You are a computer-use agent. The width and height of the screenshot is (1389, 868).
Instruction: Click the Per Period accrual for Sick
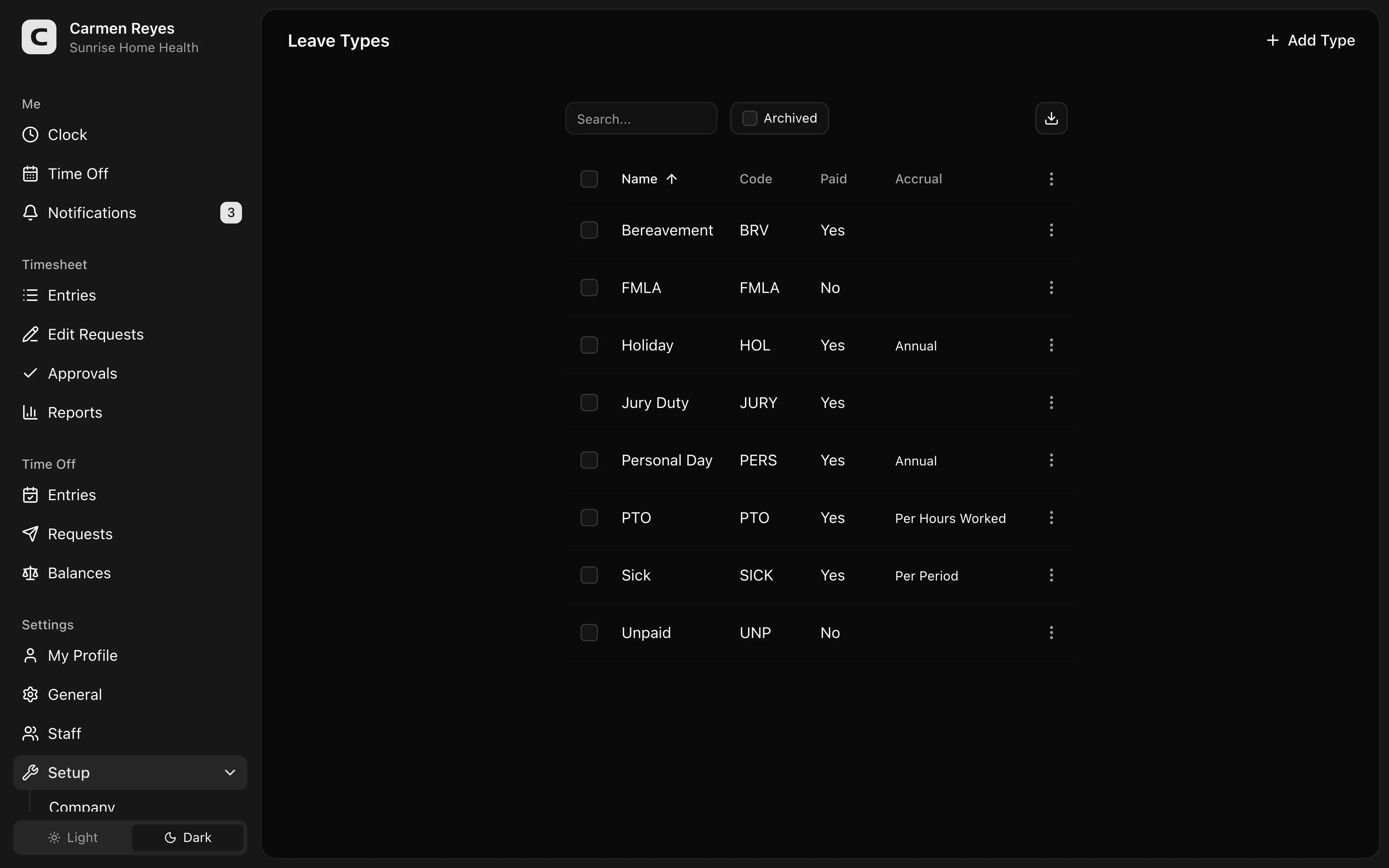click(926, 576)
